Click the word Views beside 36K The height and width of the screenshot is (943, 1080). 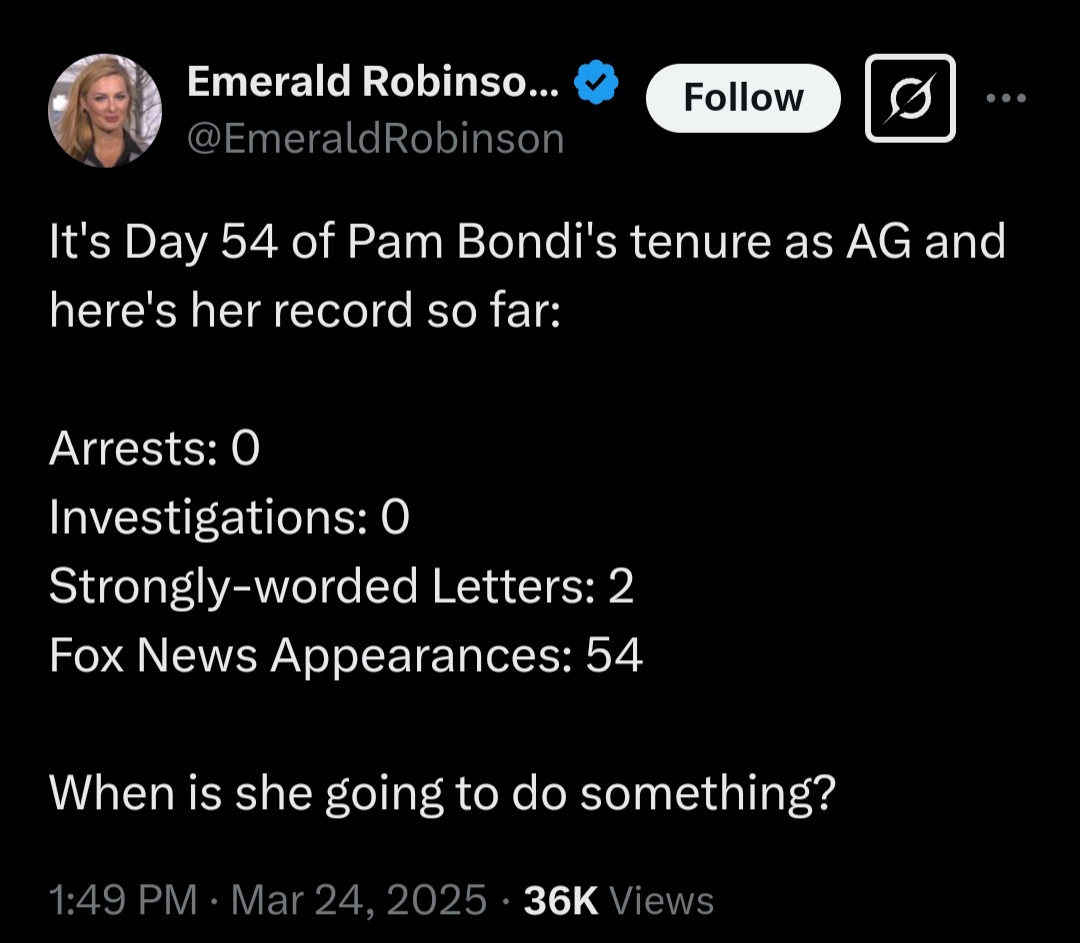[x=661, y=899]
